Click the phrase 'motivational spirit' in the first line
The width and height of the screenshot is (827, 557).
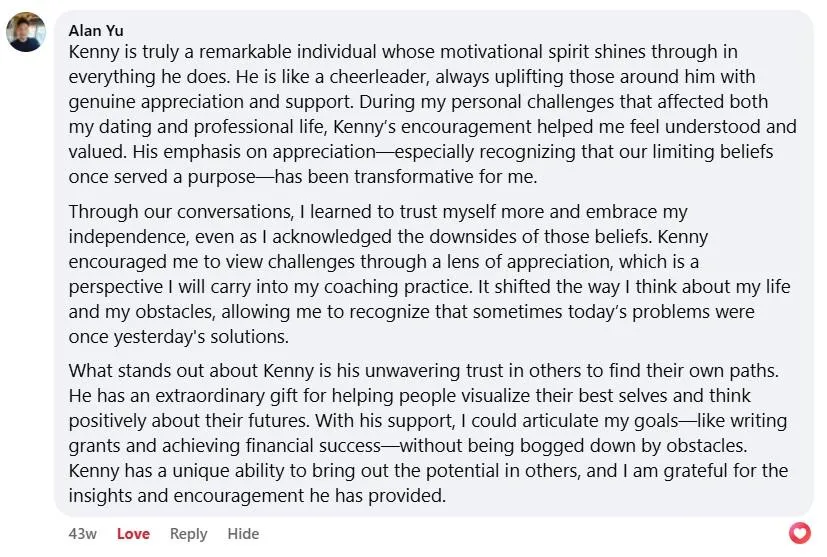[x=514, y=52]
